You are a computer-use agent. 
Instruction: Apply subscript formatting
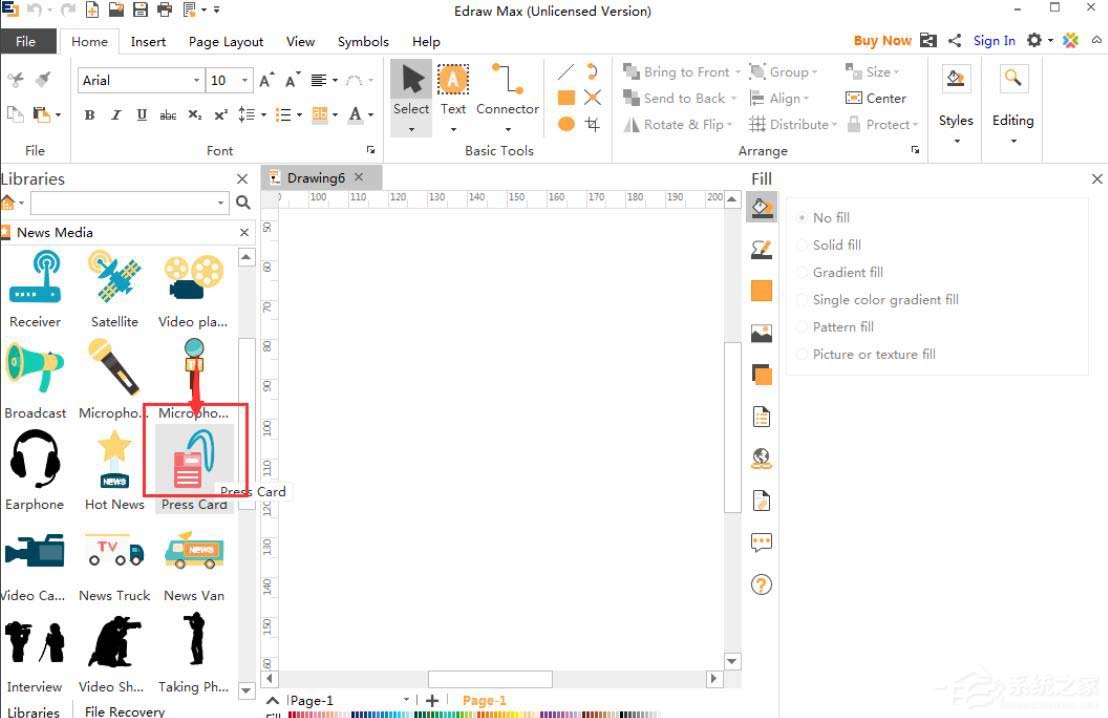(x=195, y=114)
